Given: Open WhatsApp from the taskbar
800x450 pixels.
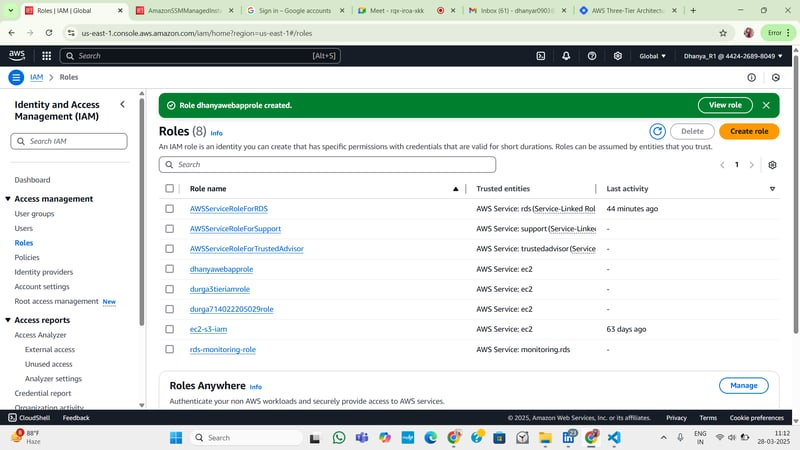Looking at the screenshot, I should pos(339,438).
